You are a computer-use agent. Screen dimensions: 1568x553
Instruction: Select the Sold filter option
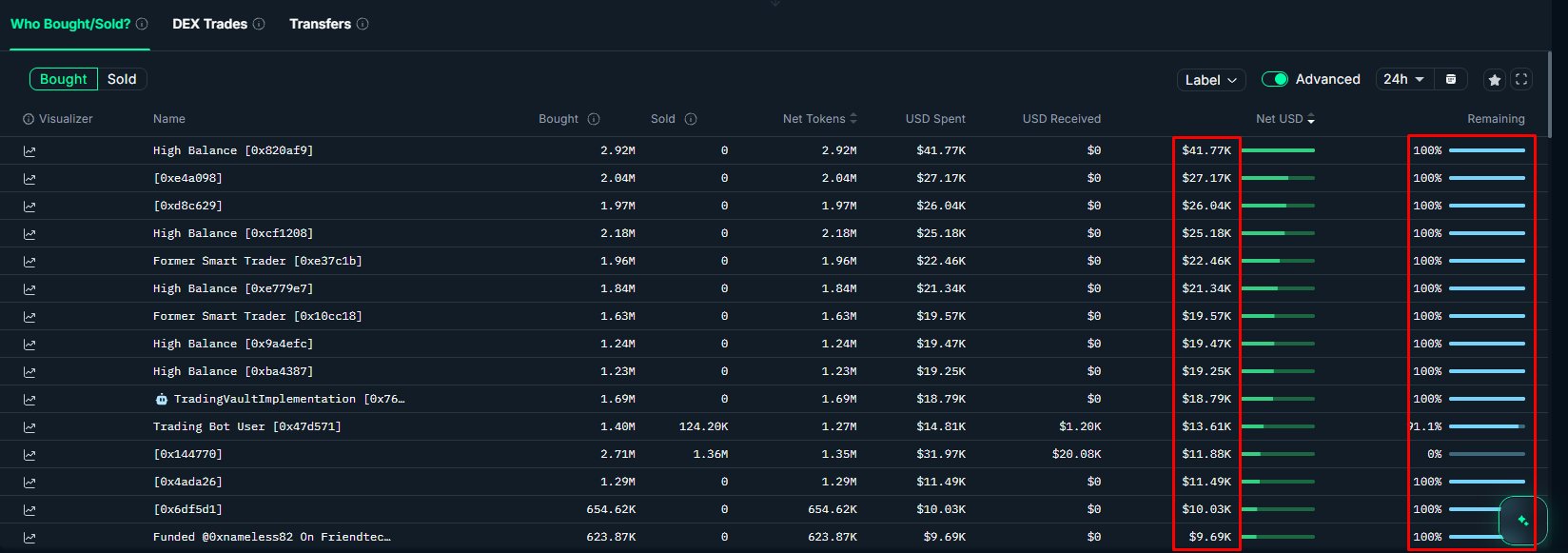(x=122, y=79)
